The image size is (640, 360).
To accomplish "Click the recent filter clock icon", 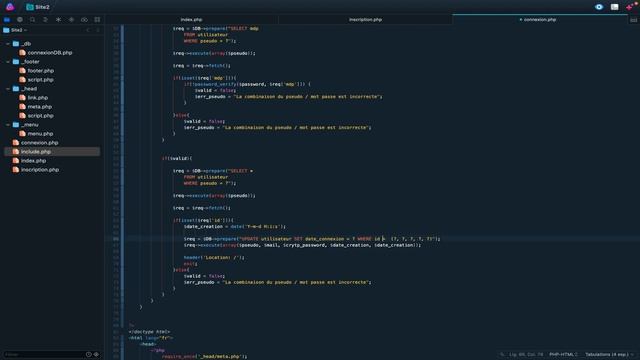I will [89, 354].
